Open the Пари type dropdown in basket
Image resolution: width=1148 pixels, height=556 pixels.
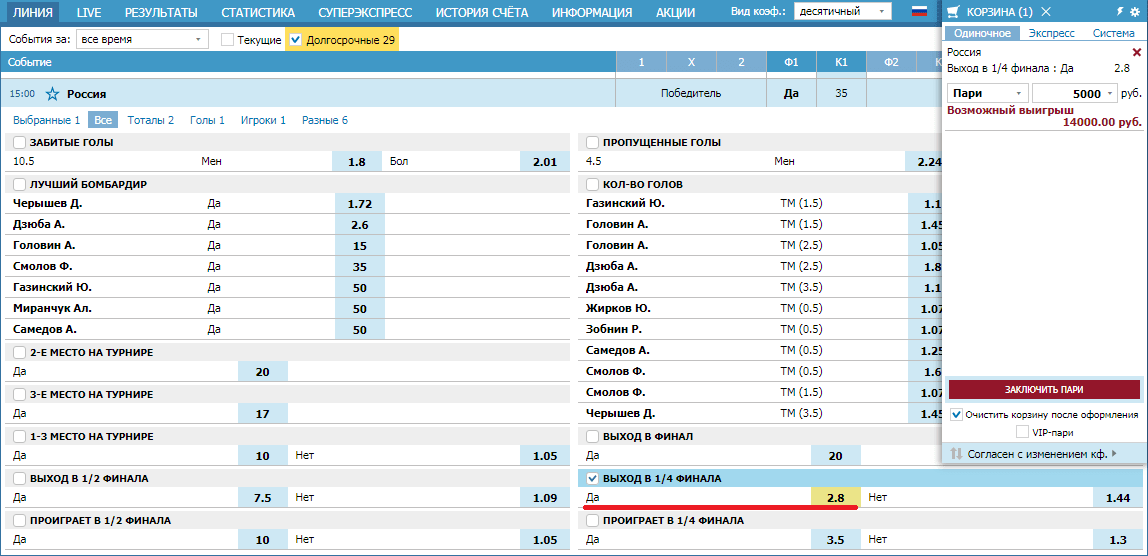pos(988,94)
